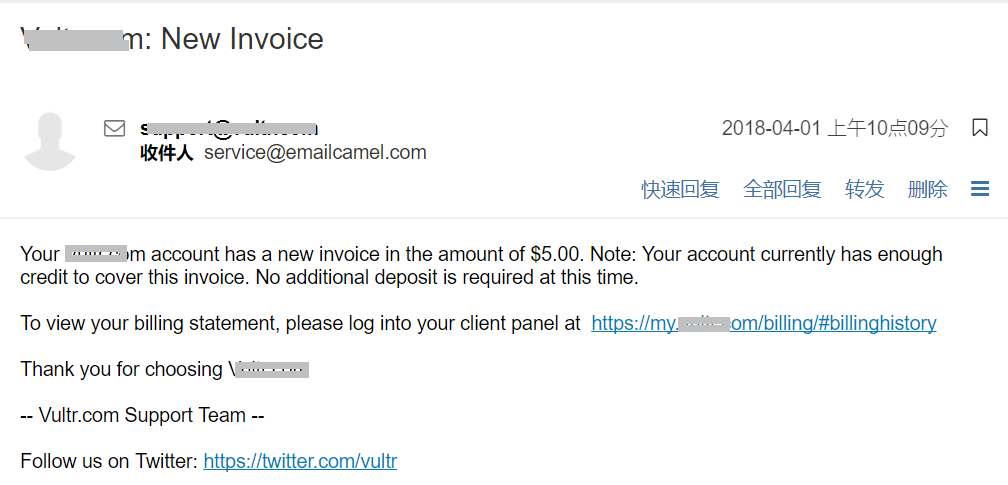Open the hamburger more-actions menu

pyautogui.click(x=980, y=188)
